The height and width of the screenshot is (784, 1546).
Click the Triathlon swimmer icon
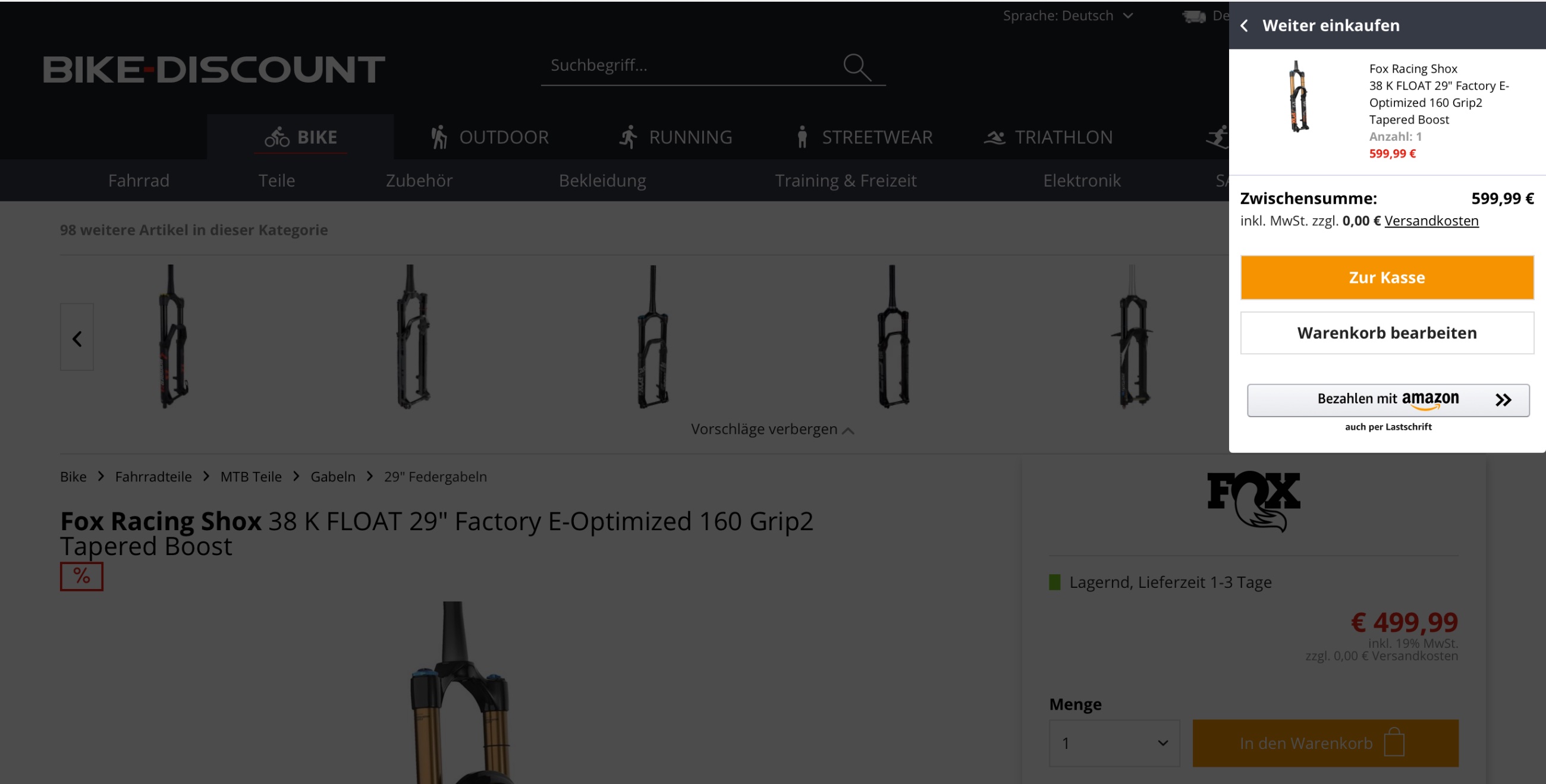(994, 138)
